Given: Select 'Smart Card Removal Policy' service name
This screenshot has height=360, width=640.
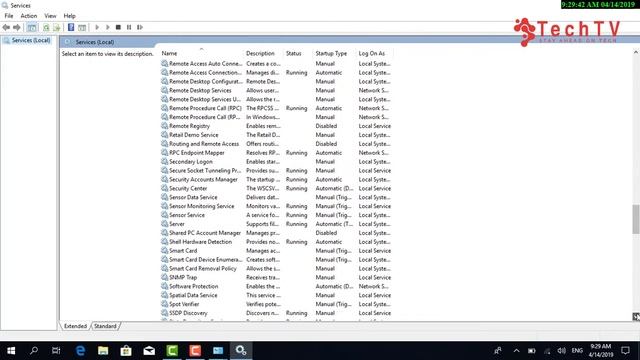Looking at the screenshot, I should [203, 269].
